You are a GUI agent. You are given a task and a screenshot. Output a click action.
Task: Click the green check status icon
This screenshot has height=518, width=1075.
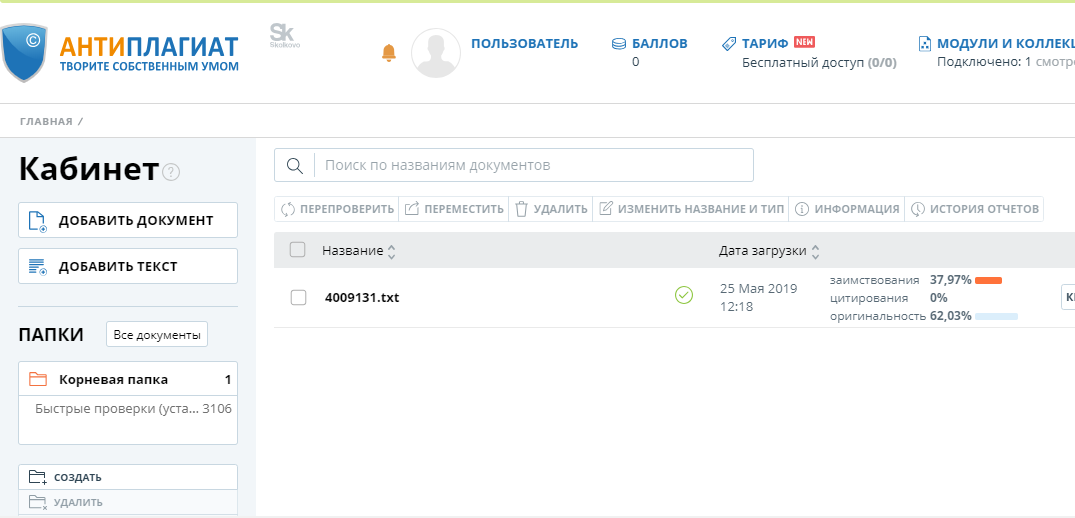pyautogui.click(x=684, y=295)
